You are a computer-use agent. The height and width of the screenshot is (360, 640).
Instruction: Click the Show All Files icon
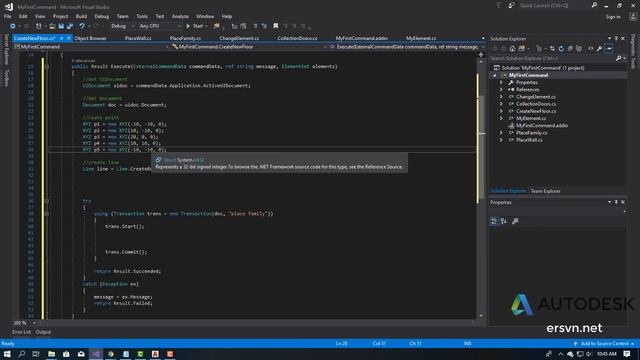(579, 49)
